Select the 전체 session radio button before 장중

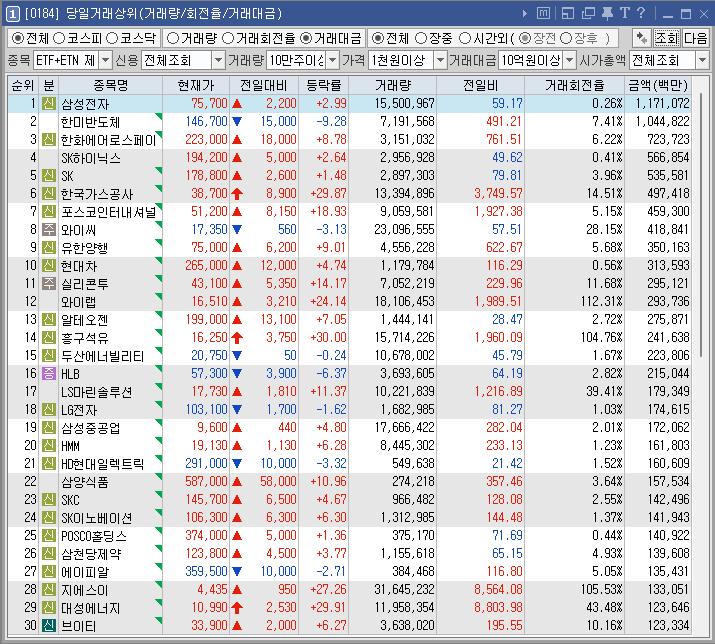(377, 38)
